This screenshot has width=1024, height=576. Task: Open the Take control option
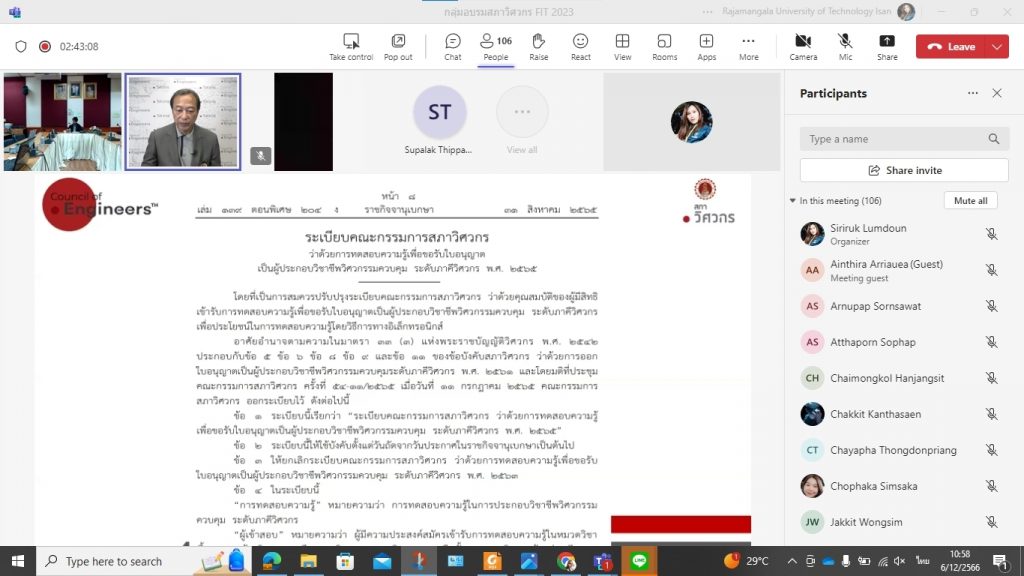[351, 46]
